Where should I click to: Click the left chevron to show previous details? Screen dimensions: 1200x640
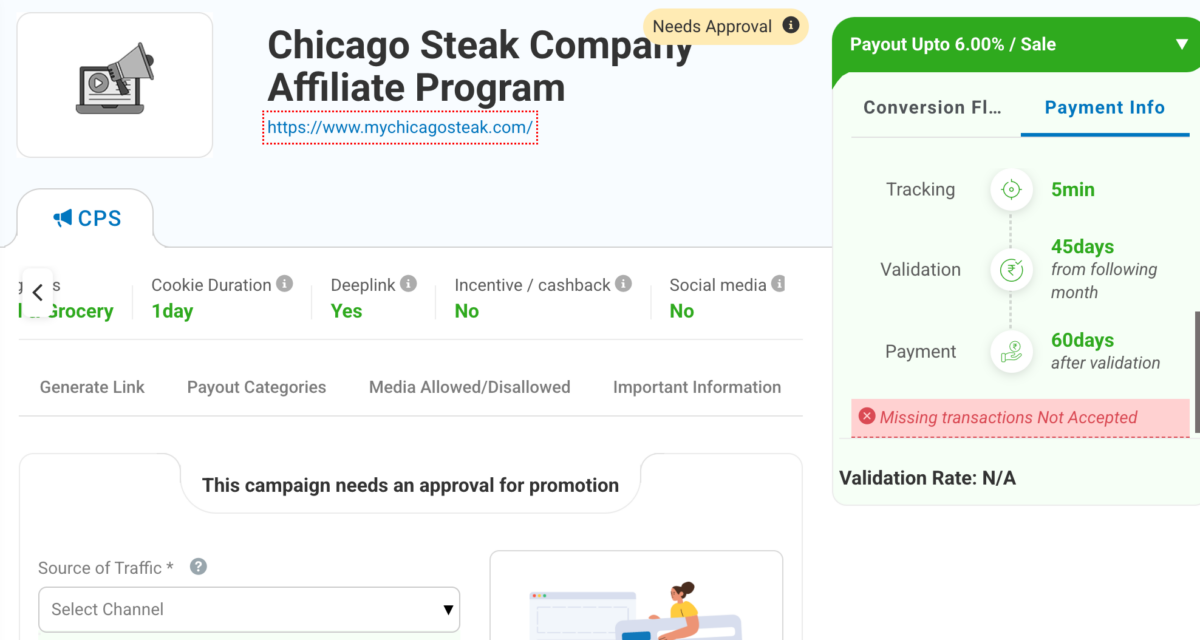37,293
